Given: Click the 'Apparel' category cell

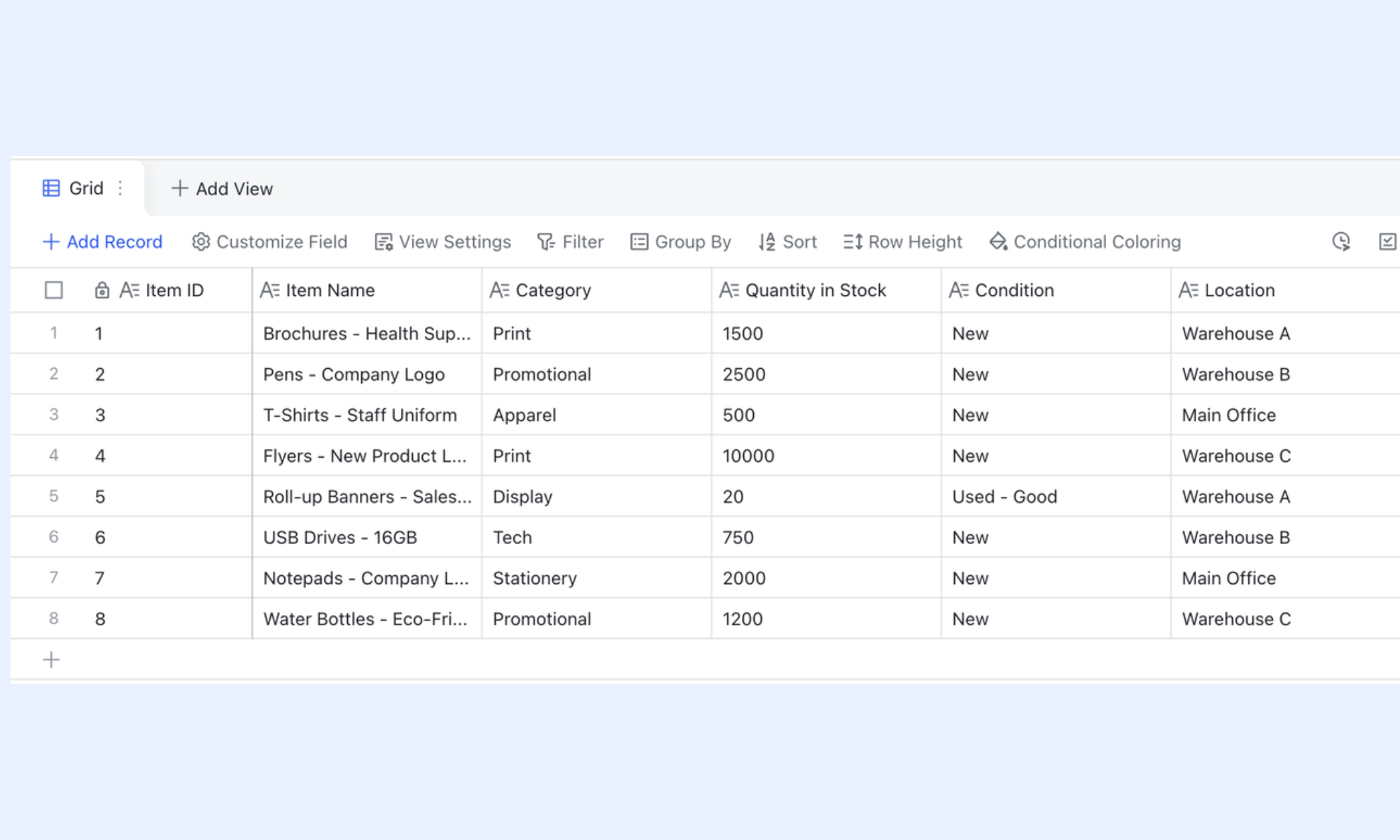Looking at the screenshot, I should click(x=596, y=415).
